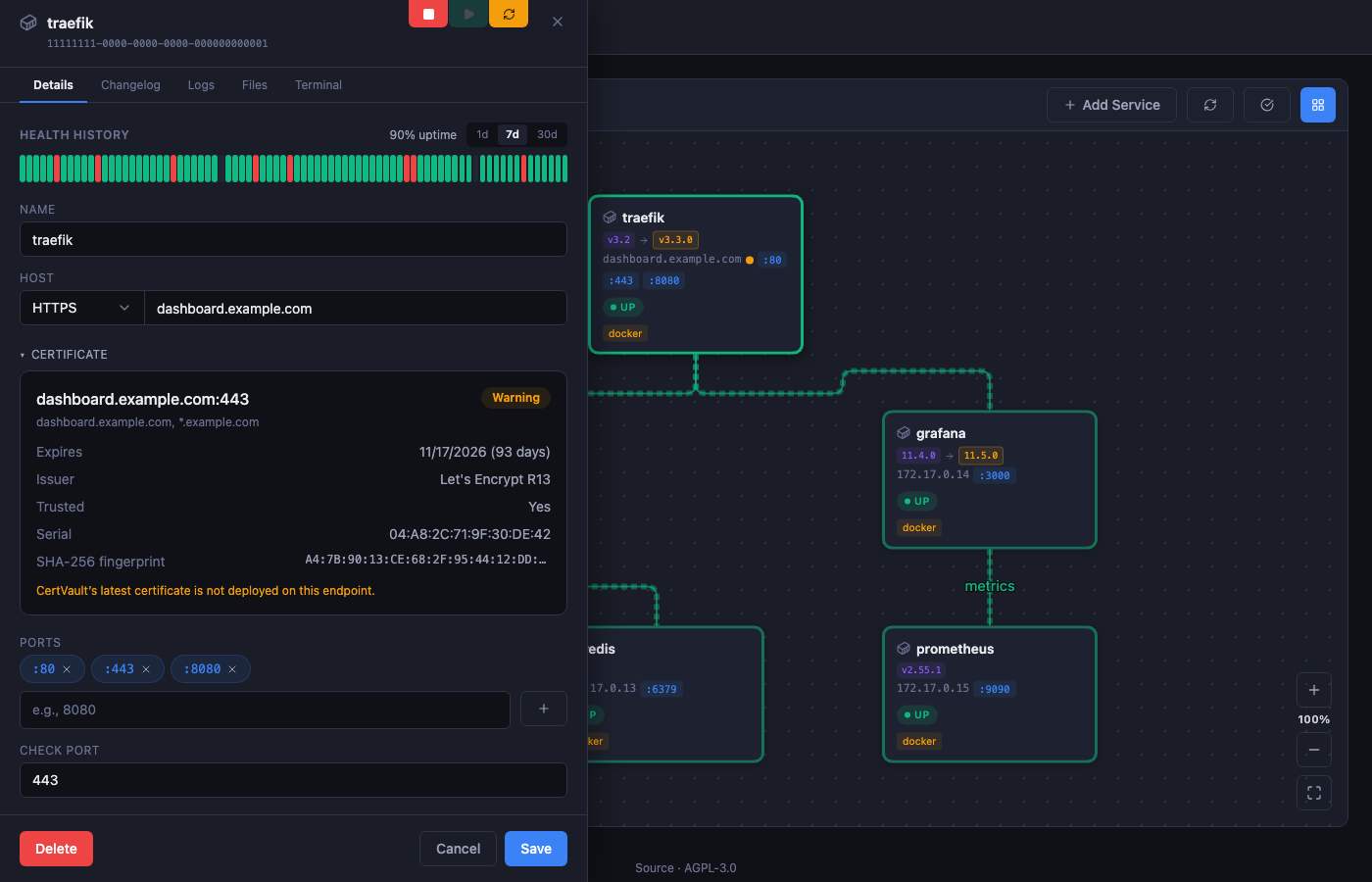Open the Source link in the footer
This screenshot has height=882, width=1372.
654,868
